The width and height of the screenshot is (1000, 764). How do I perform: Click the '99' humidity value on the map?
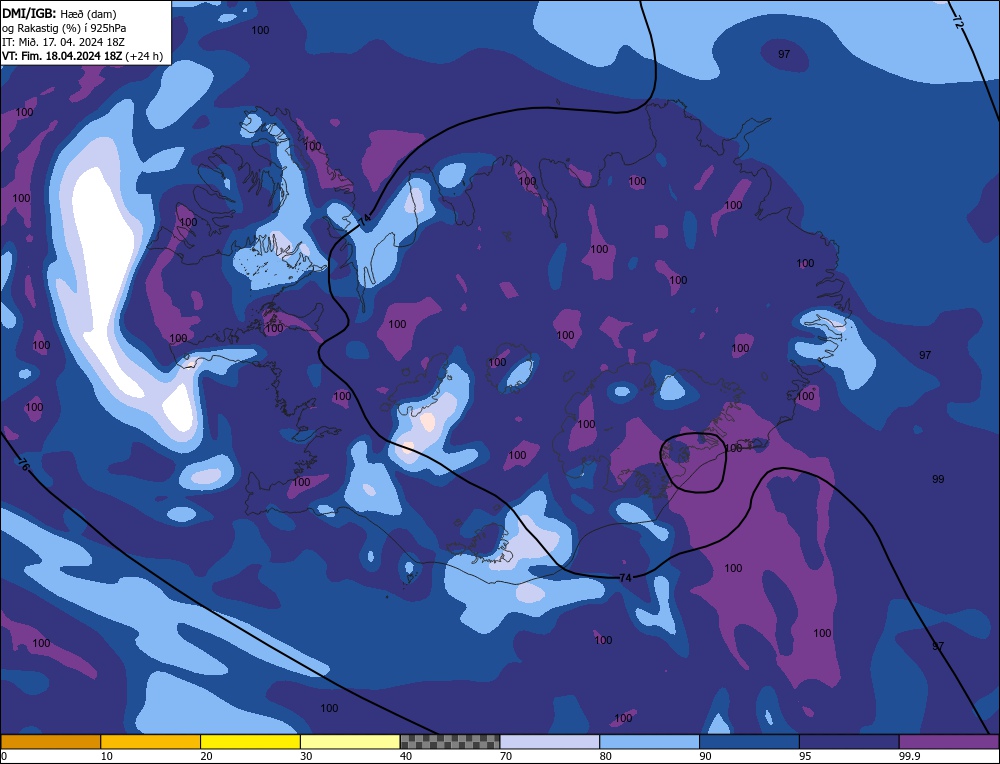tap(938, 479)
